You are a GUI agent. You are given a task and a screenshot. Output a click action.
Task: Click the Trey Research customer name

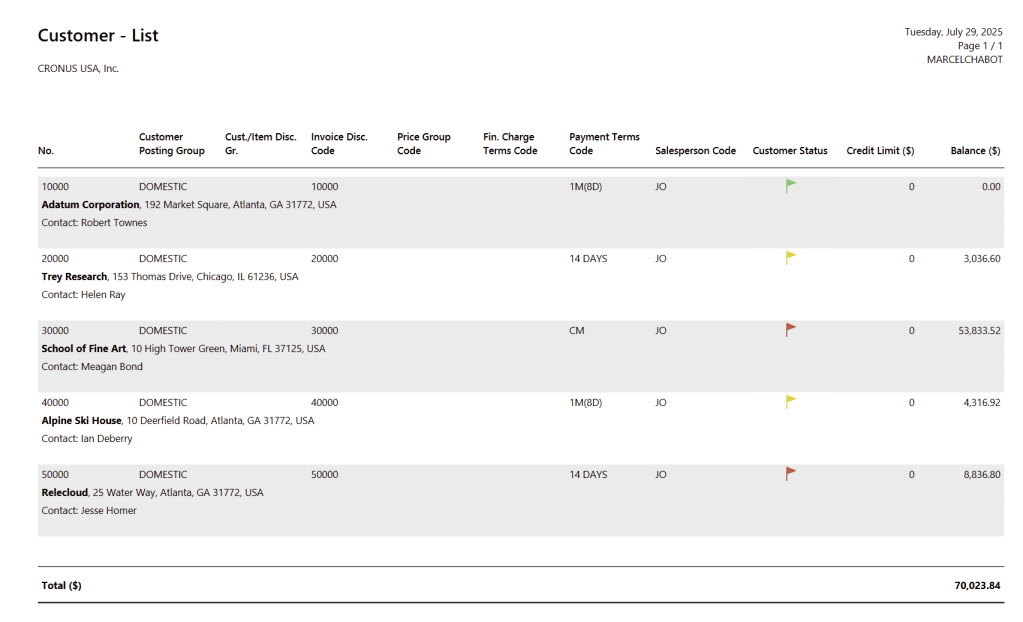click(74, 277)
